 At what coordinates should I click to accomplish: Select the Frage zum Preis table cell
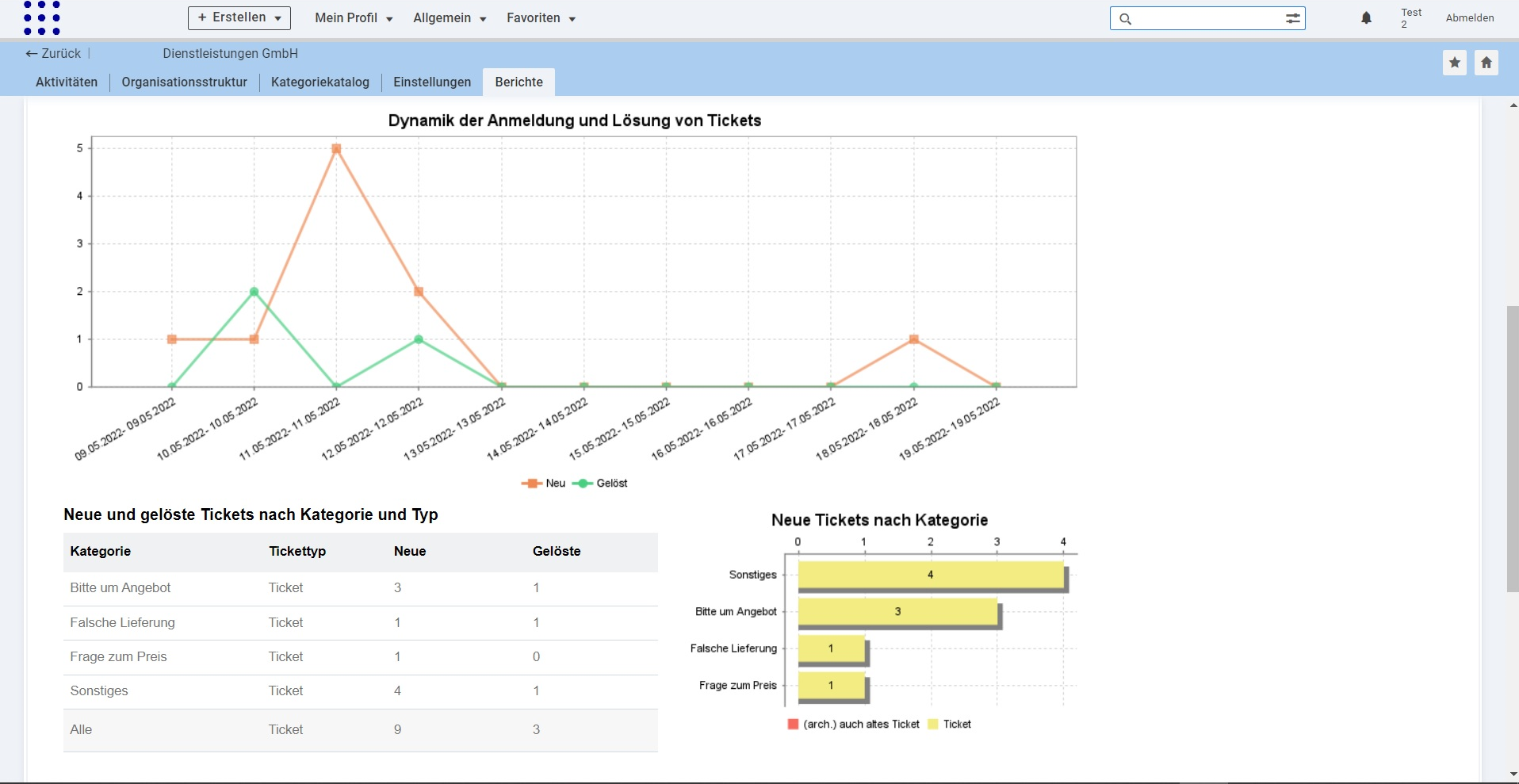pos(119,656)
